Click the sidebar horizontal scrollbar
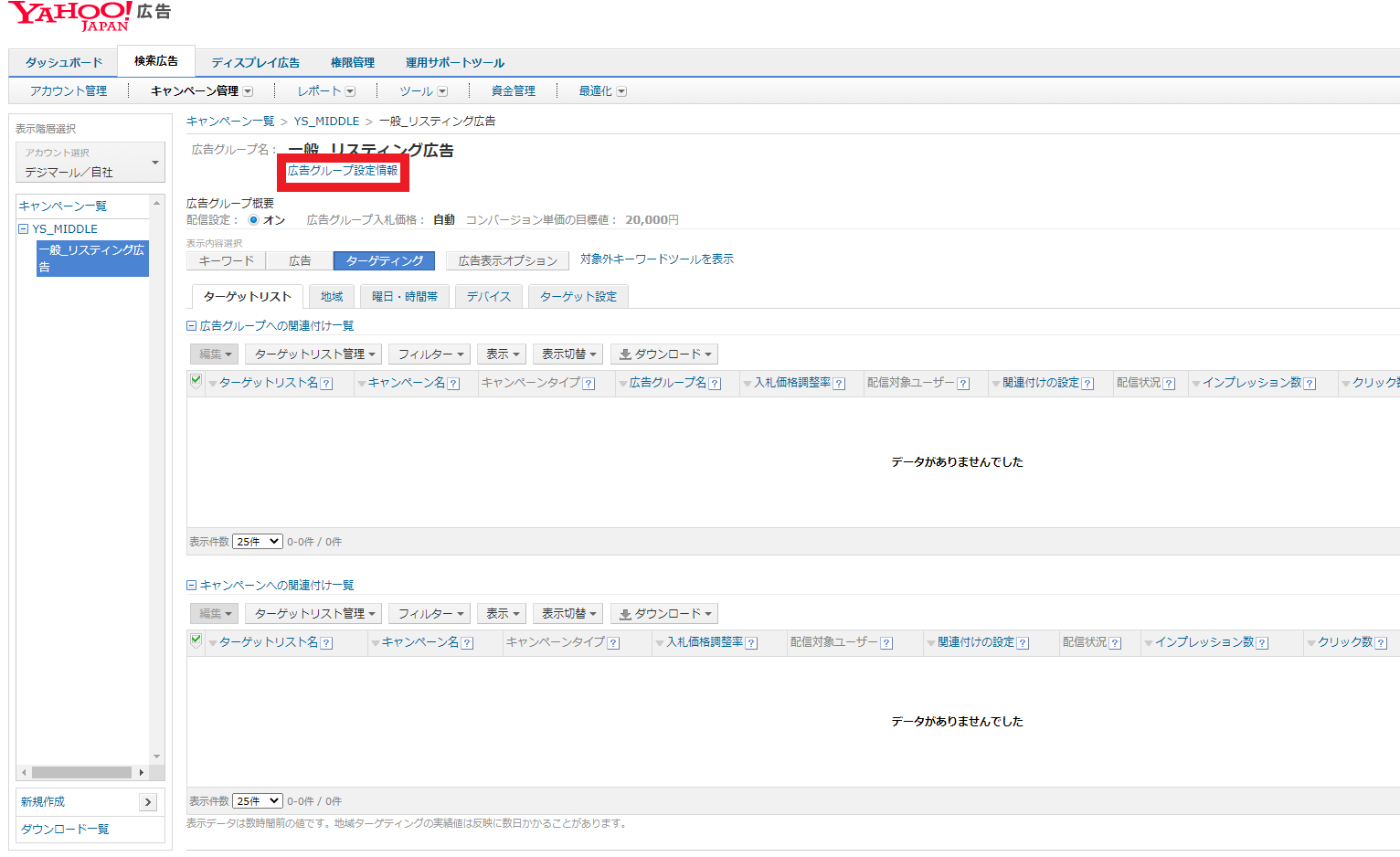Image resolution: width=1400 pixels, height=857 pixels. 83,773
